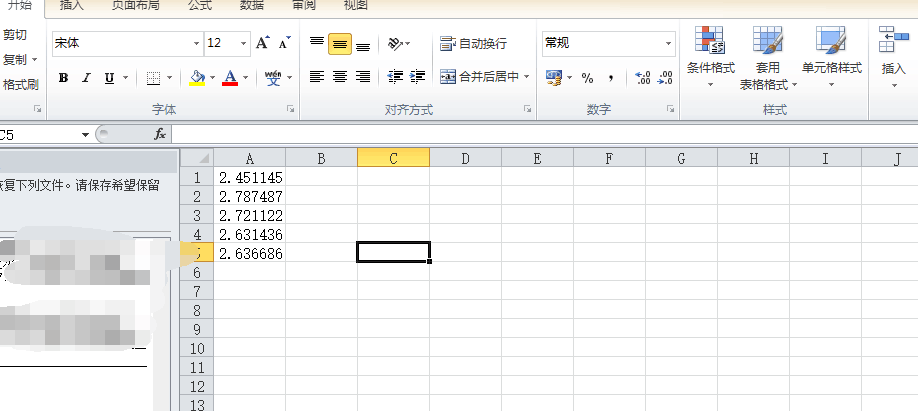Open font name dropdown 宋体

197,43
